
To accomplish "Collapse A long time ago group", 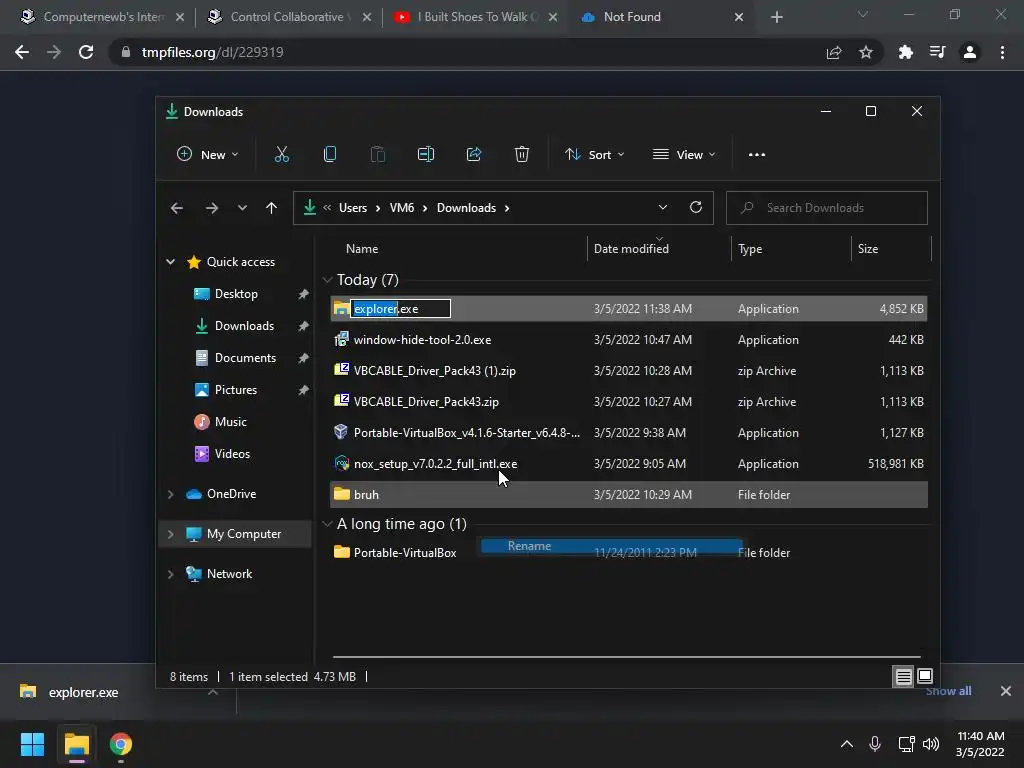I will click(x=327, y=524).
